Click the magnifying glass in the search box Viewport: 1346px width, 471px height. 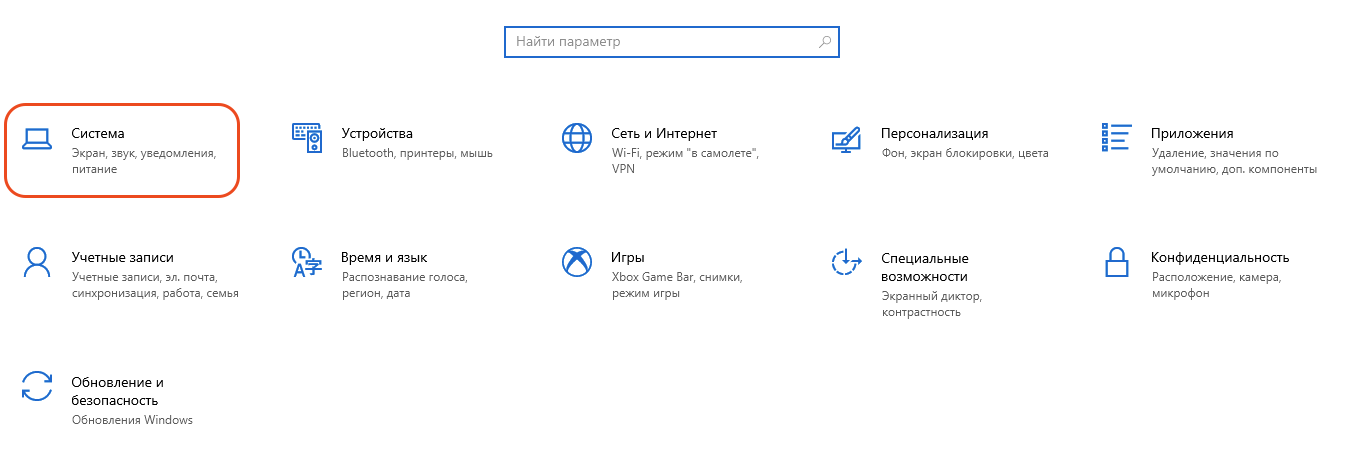825,42
